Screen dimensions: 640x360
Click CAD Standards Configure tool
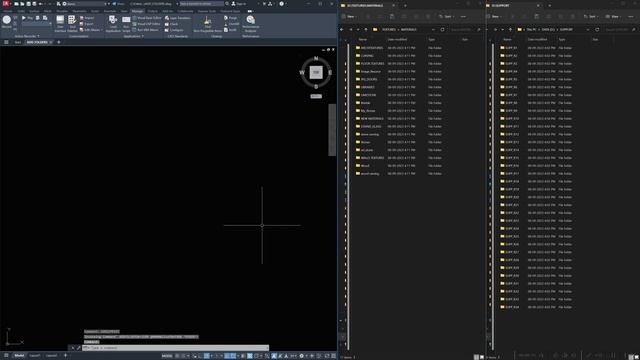tap(174, 30)
